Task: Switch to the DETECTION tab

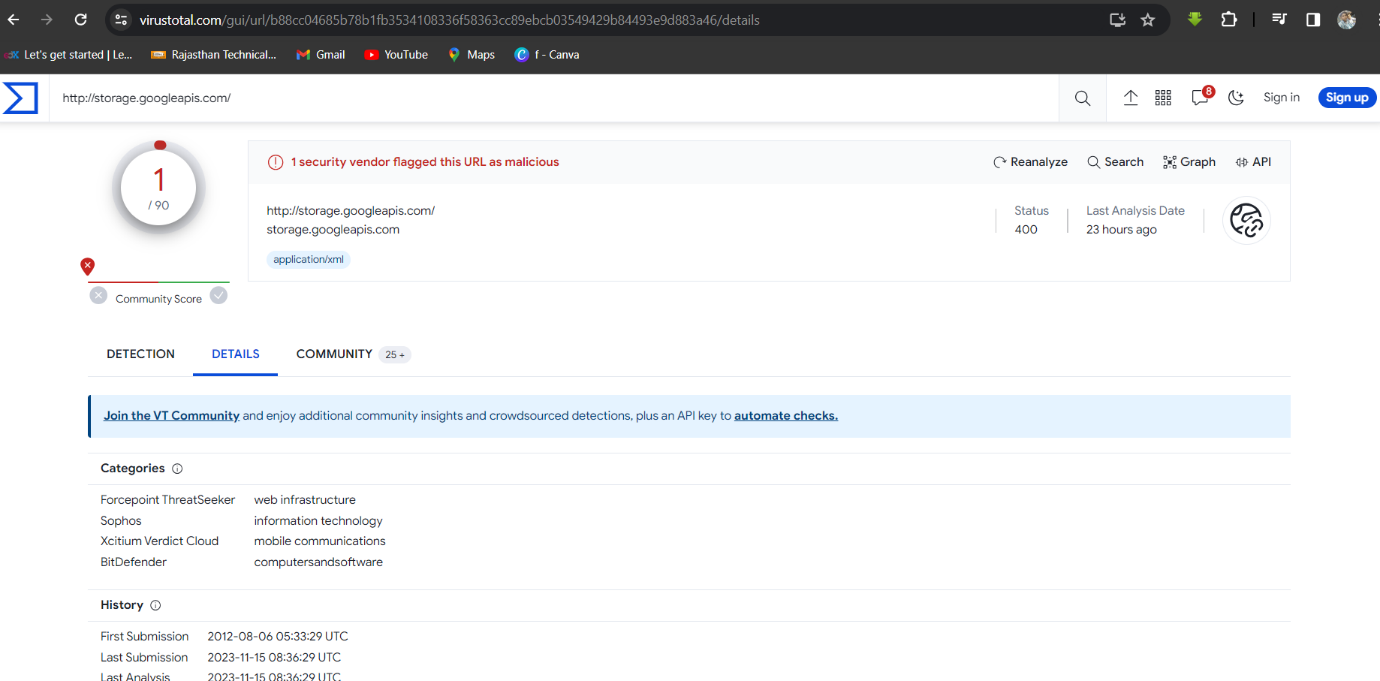Action: [x=140, y=354]
